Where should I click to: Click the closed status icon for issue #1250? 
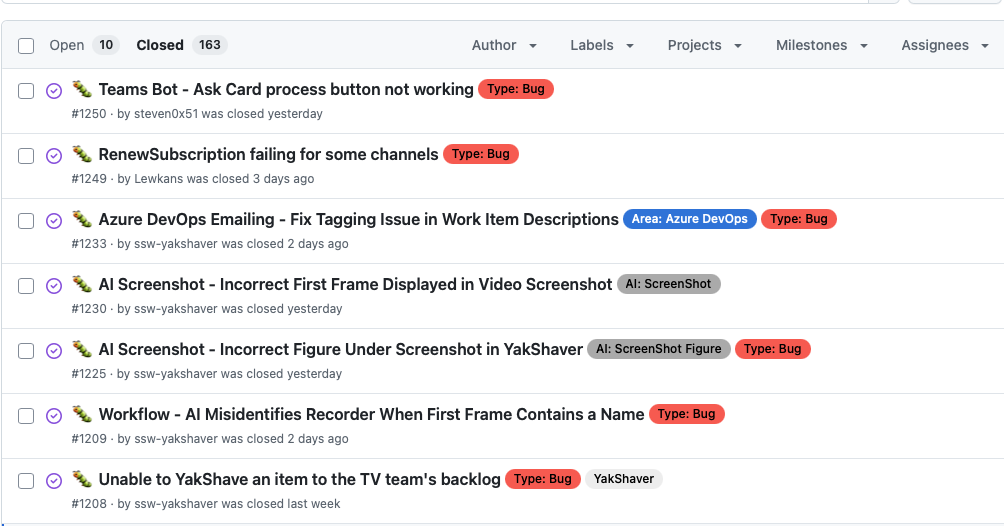(x=54, y=91)
